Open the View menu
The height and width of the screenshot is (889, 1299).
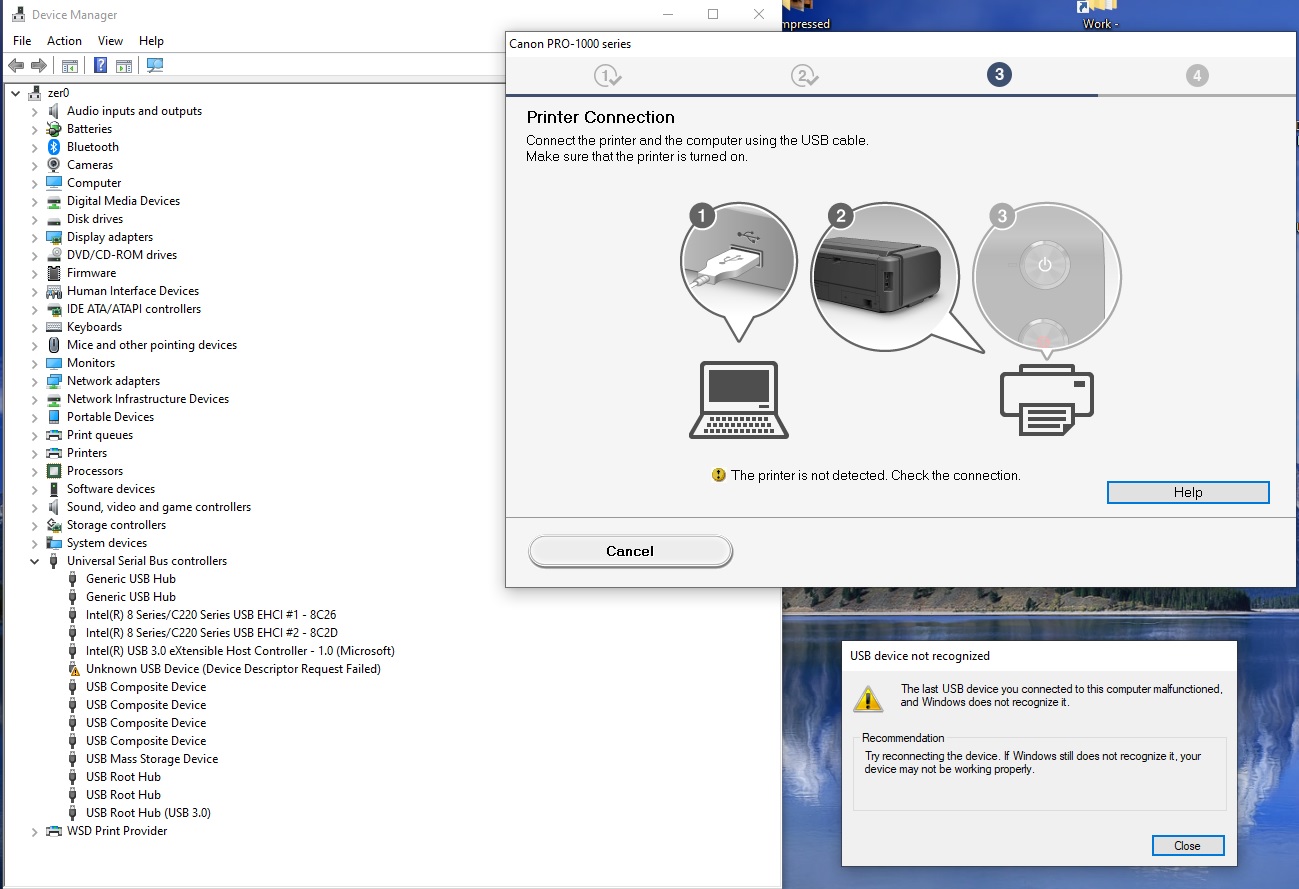click(x=110, y=41)
